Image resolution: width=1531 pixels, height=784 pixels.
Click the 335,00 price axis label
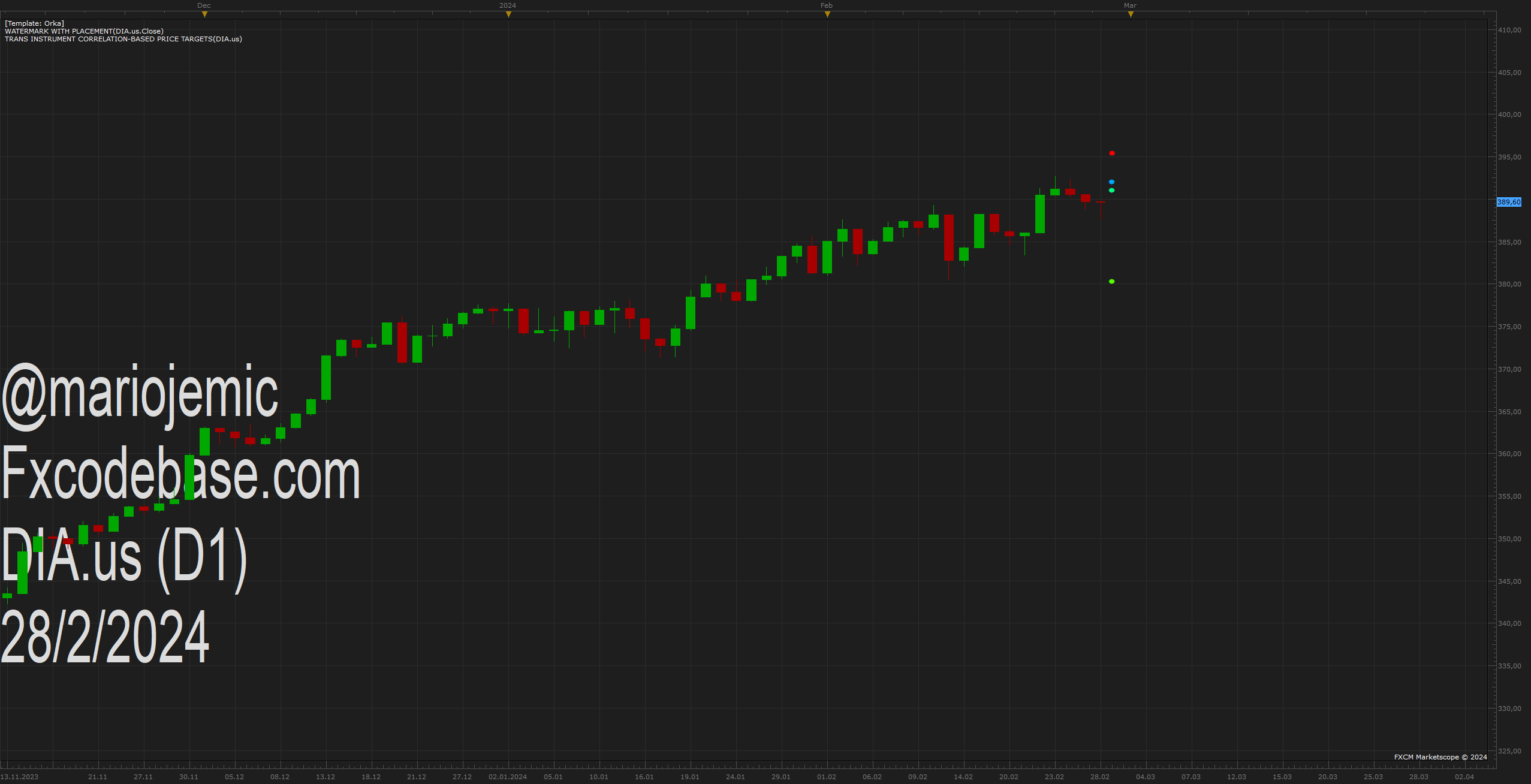click(1509, 666)
